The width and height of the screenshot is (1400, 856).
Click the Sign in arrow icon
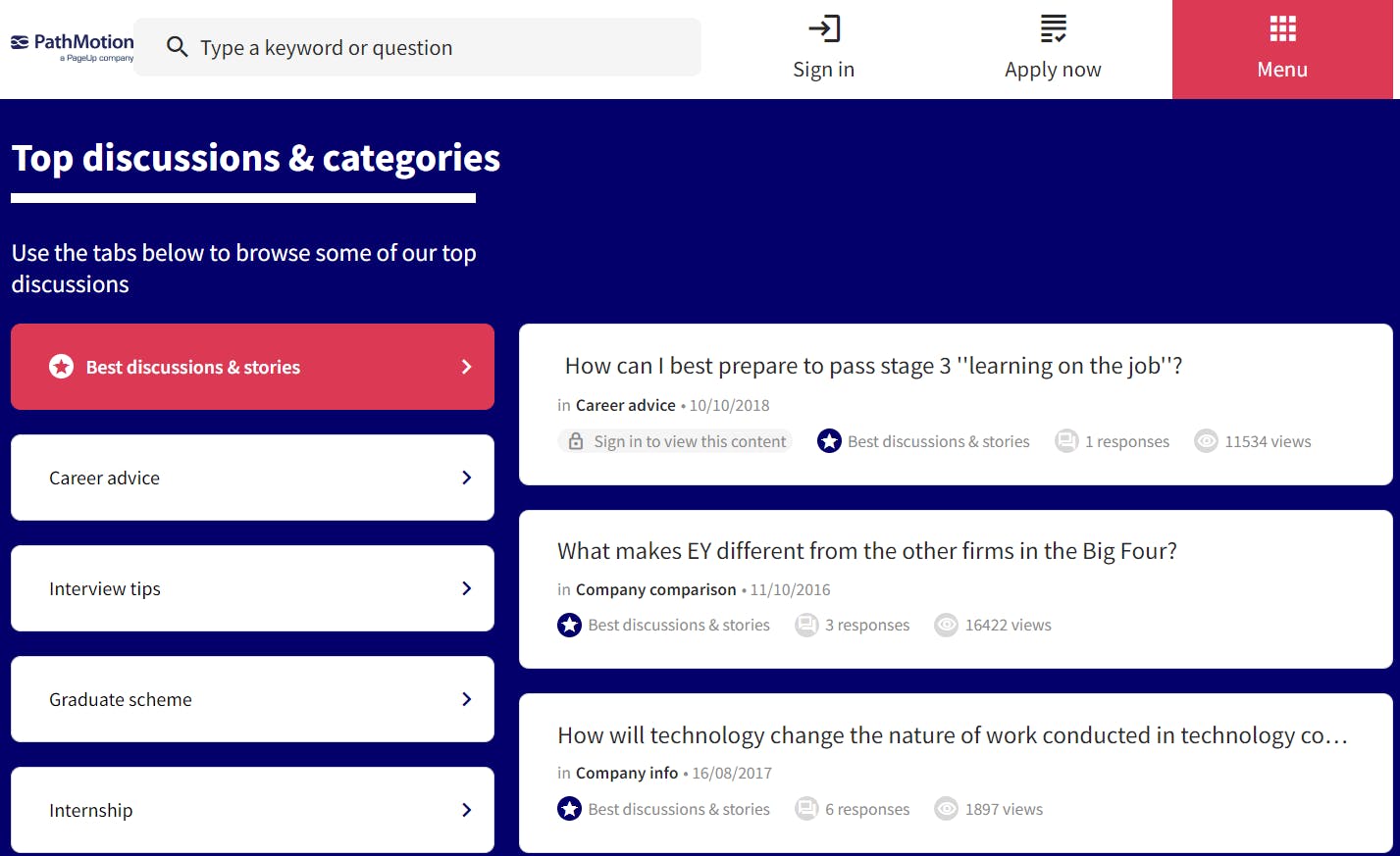click(x=823, y=28)
